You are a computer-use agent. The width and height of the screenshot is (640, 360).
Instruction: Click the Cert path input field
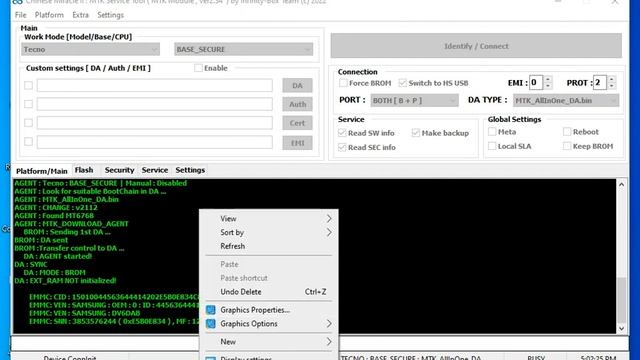point(155,123)
